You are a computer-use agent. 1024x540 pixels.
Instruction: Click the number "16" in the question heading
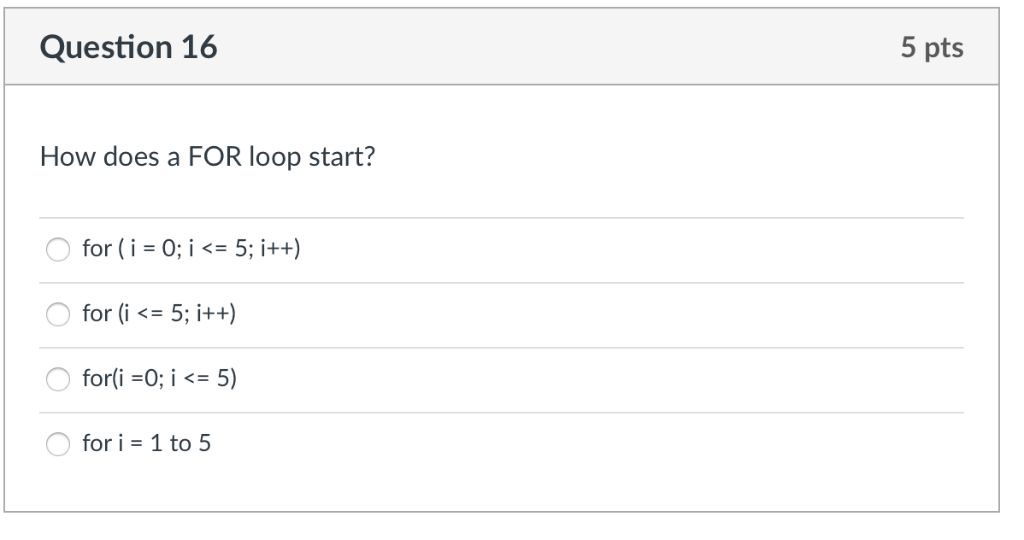tap(199, 47)
